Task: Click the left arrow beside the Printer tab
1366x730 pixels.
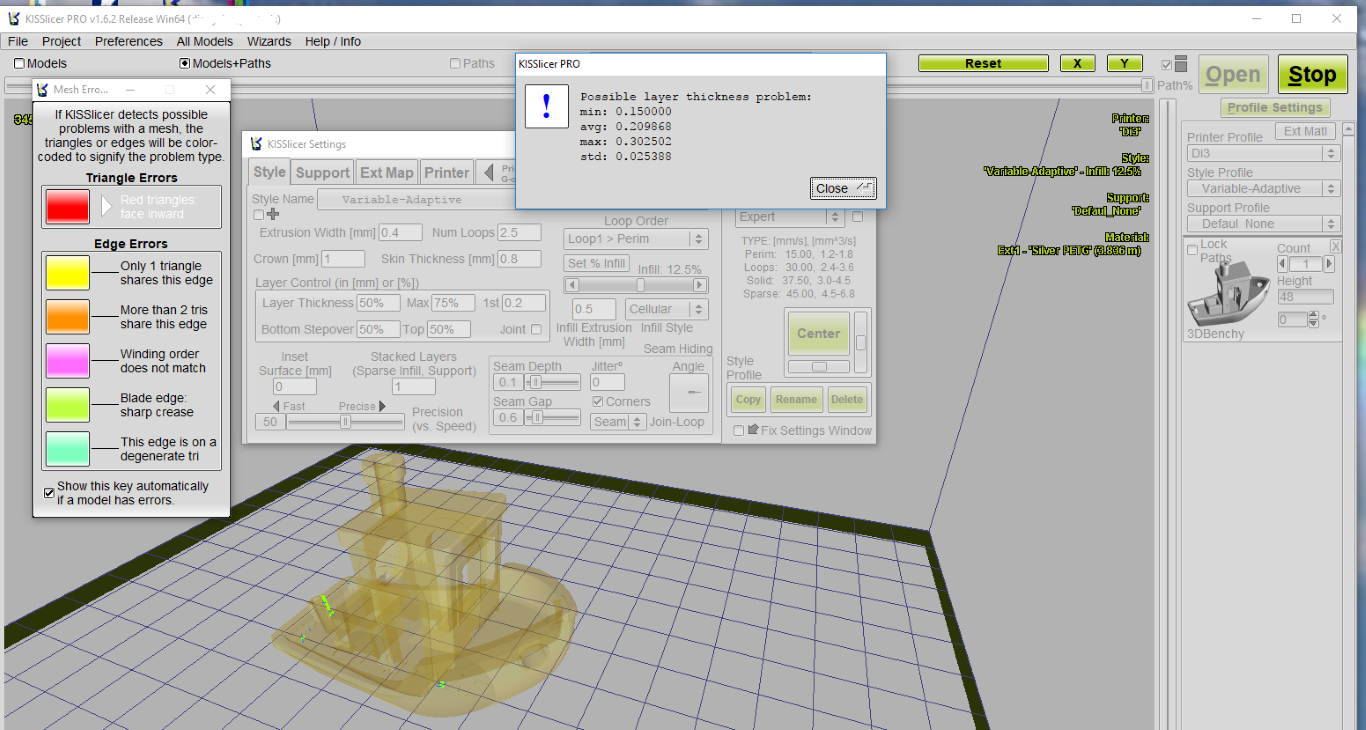Action: pyautogui.click(x=488, y=173)
